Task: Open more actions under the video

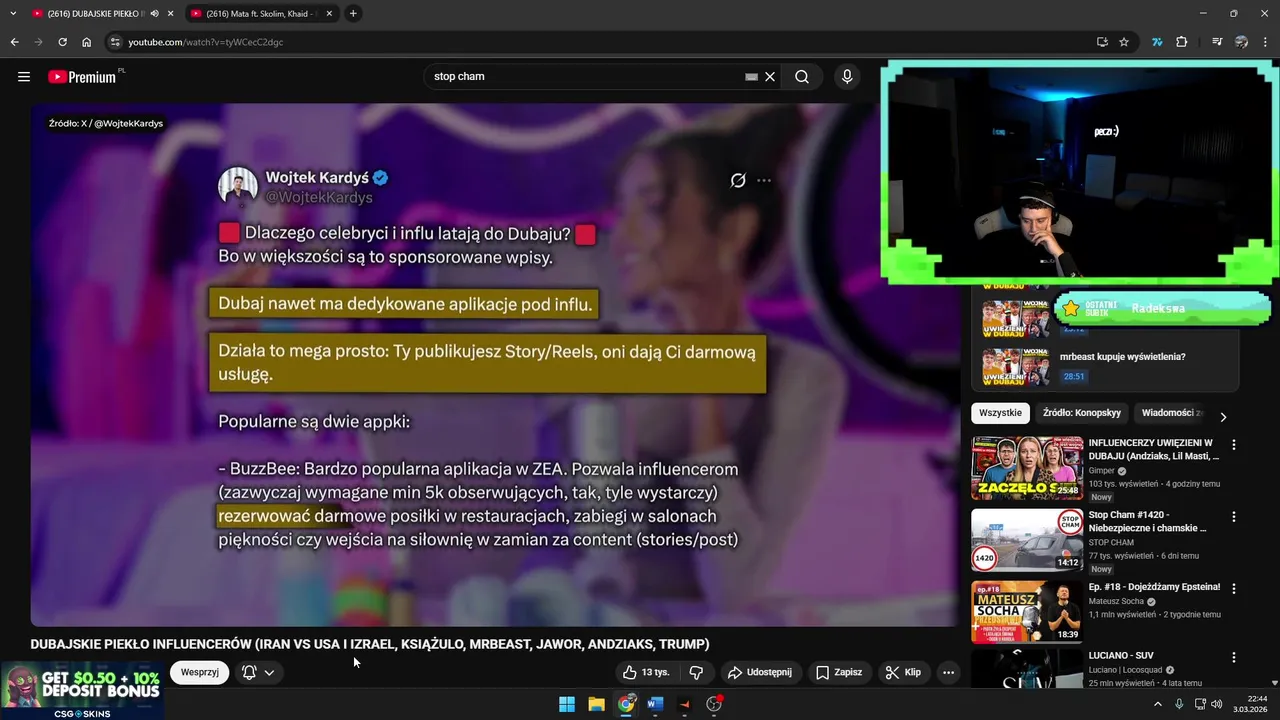Action: (x=949, y=672)
